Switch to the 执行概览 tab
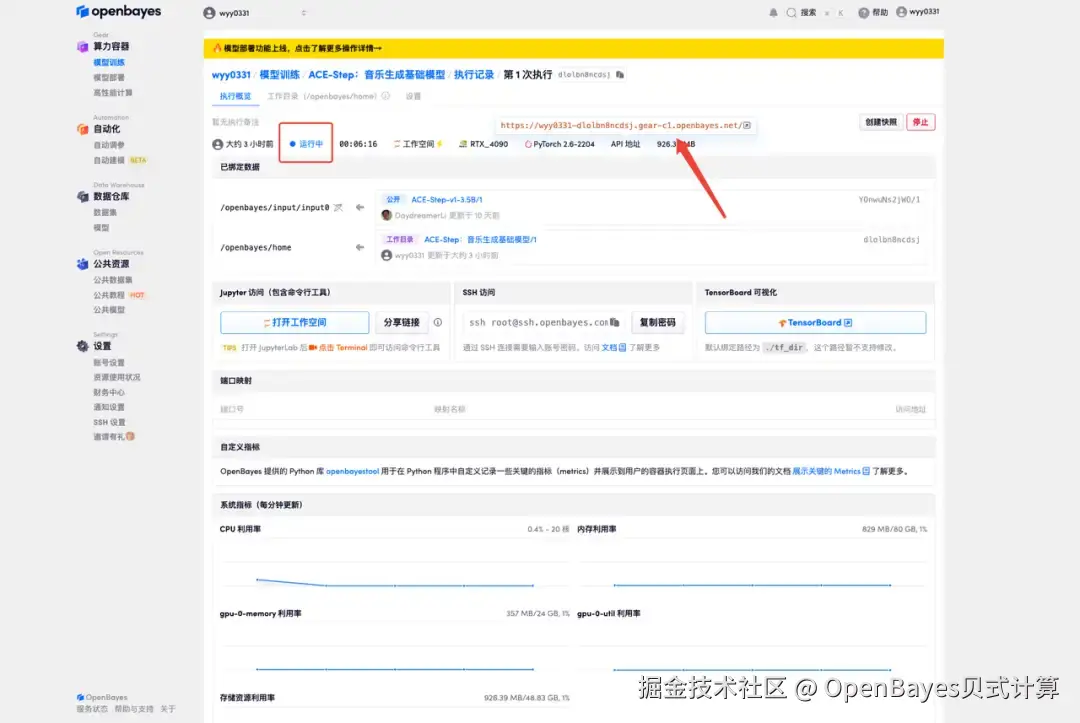 pos(235,96)
